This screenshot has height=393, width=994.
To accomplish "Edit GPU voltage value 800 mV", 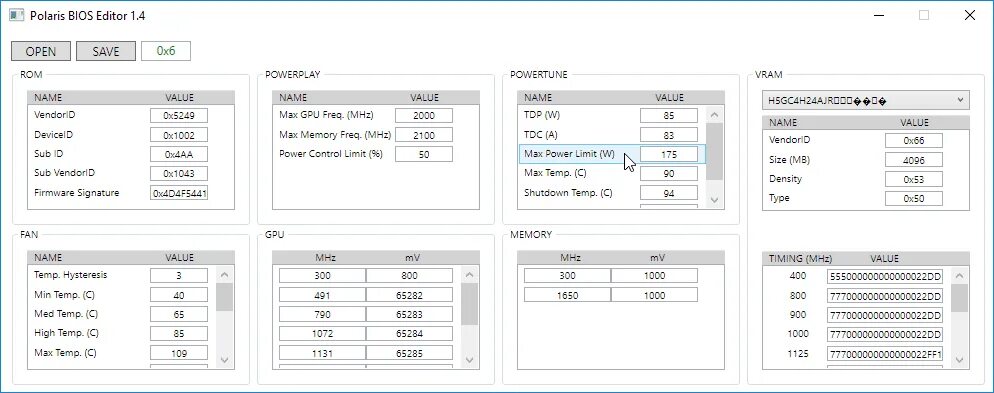I will pos(409,275).
